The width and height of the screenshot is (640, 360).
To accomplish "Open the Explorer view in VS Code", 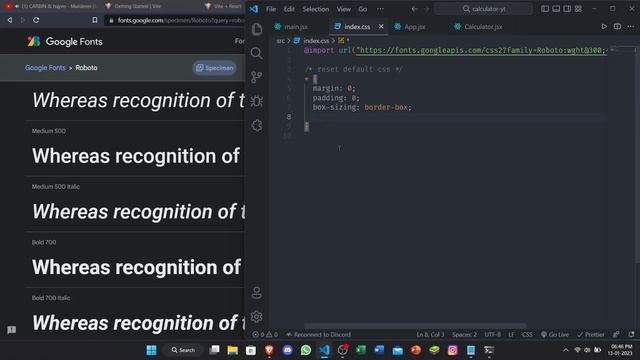I will [256, 29].
